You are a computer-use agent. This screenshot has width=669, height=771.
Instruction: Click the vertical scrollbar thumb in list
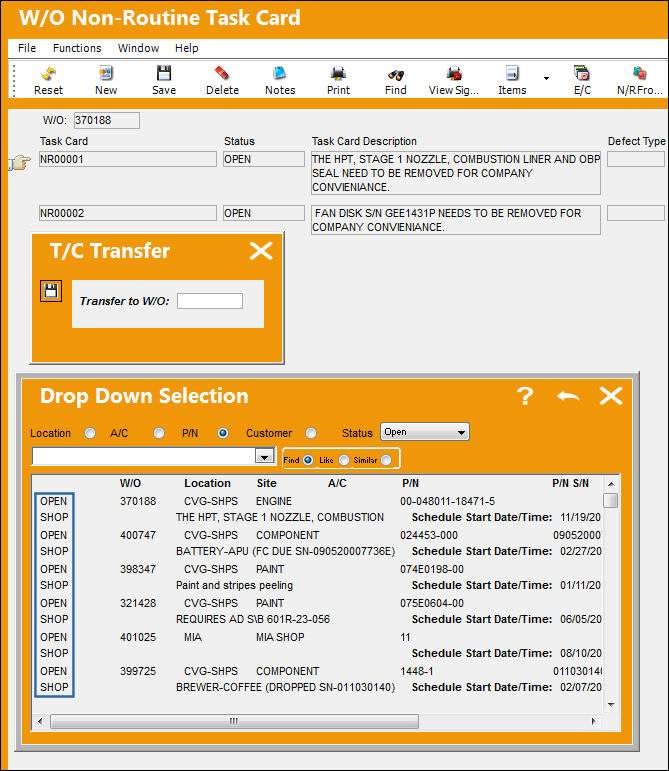(611, 500)
